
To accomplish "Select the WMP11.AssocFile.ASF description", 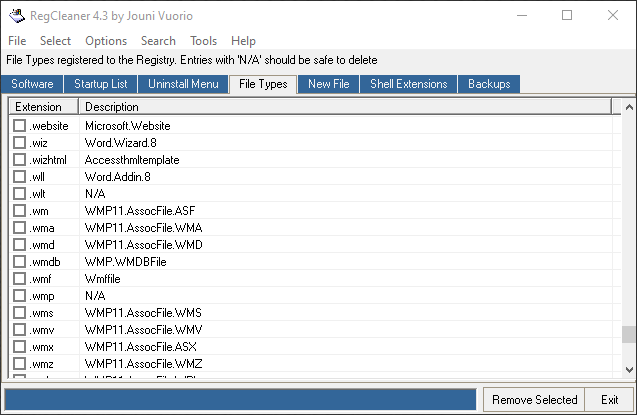I will pos(140,211).
